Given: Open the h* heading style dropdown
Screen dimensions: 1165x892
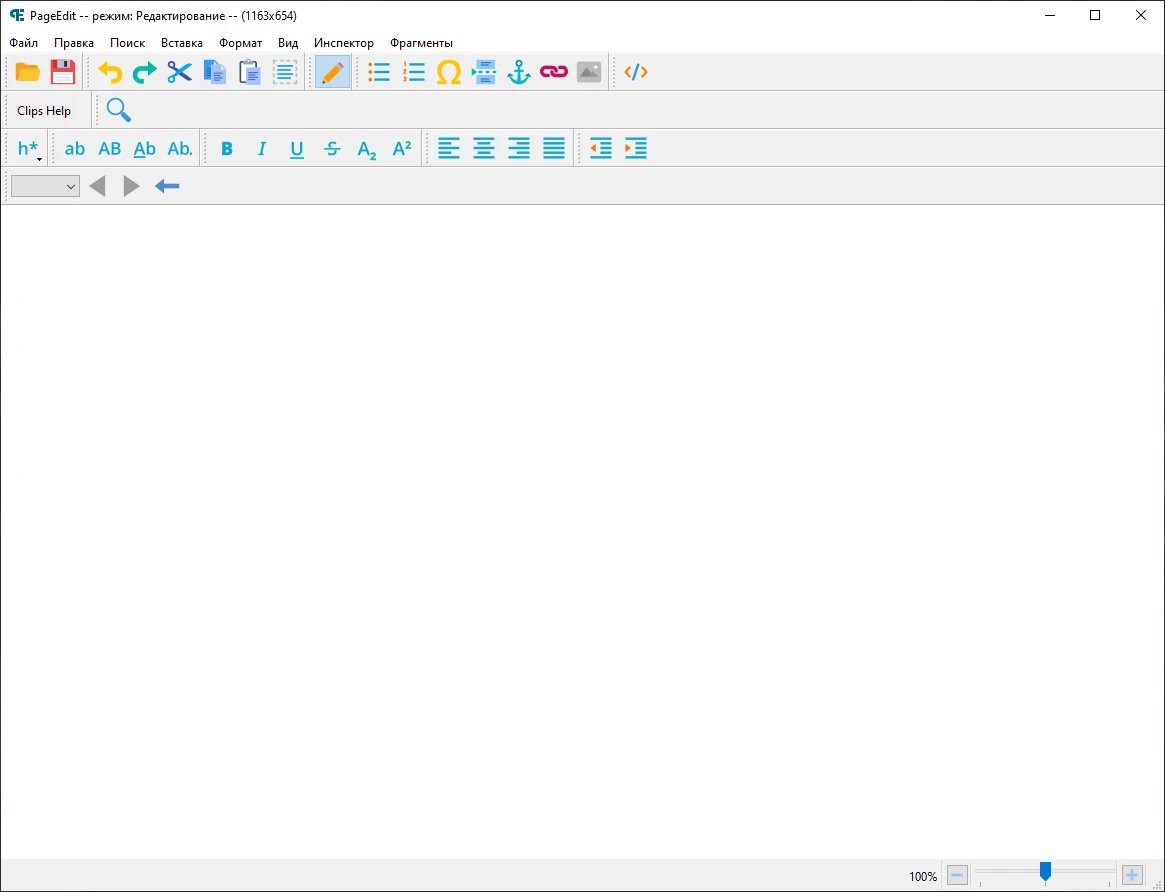Looking at the screenshot, I should coord(29,149).
